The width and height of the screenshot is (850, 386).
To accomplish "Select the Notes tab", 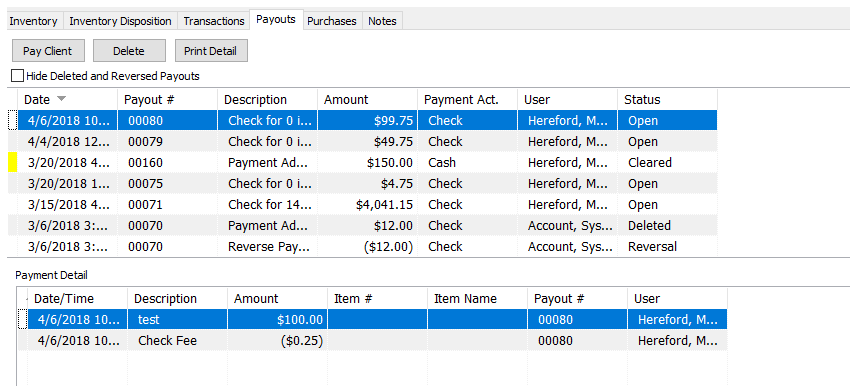I will click(382, 21).
